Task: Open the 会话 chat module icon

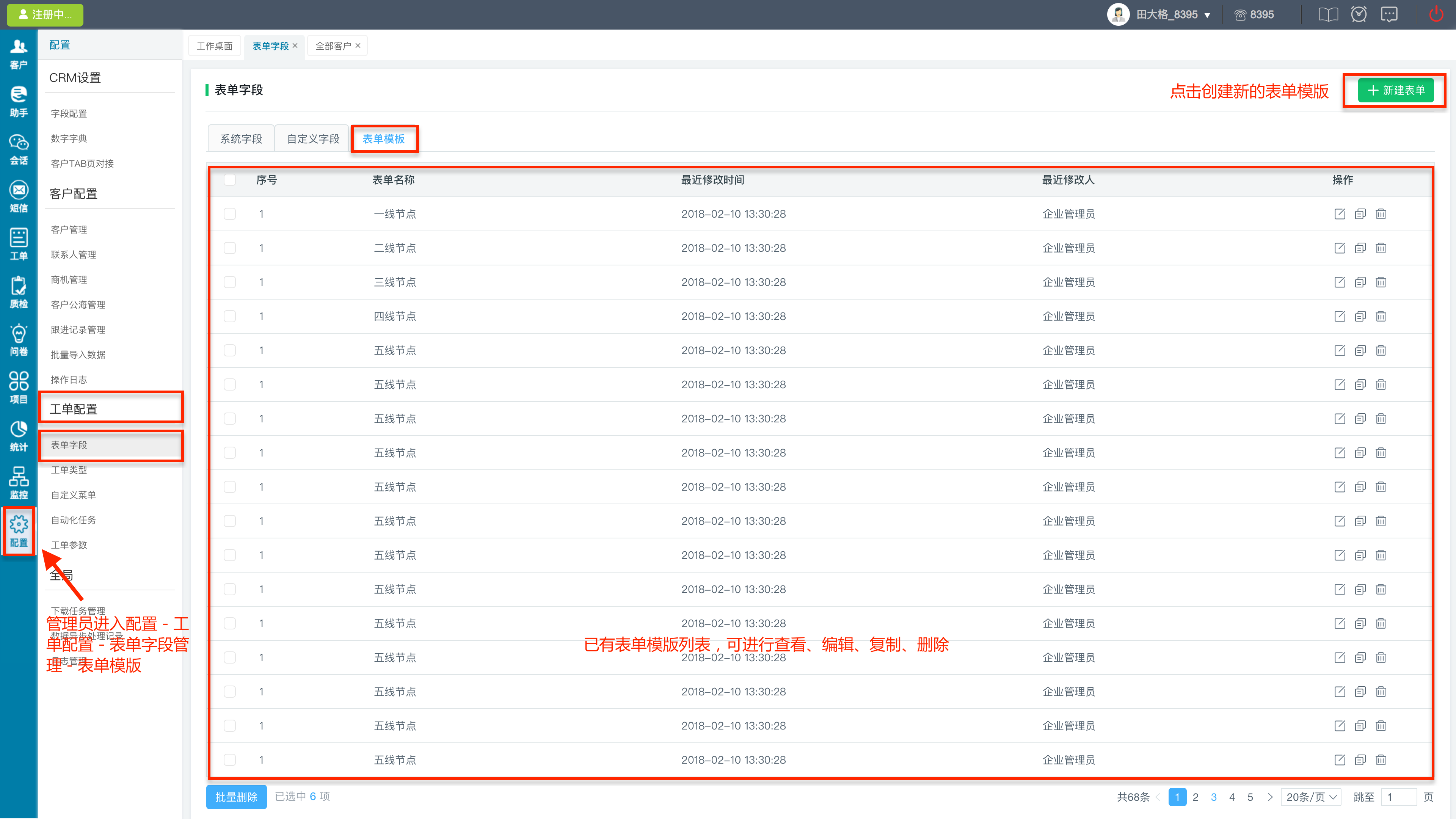Action: [19, 150]
